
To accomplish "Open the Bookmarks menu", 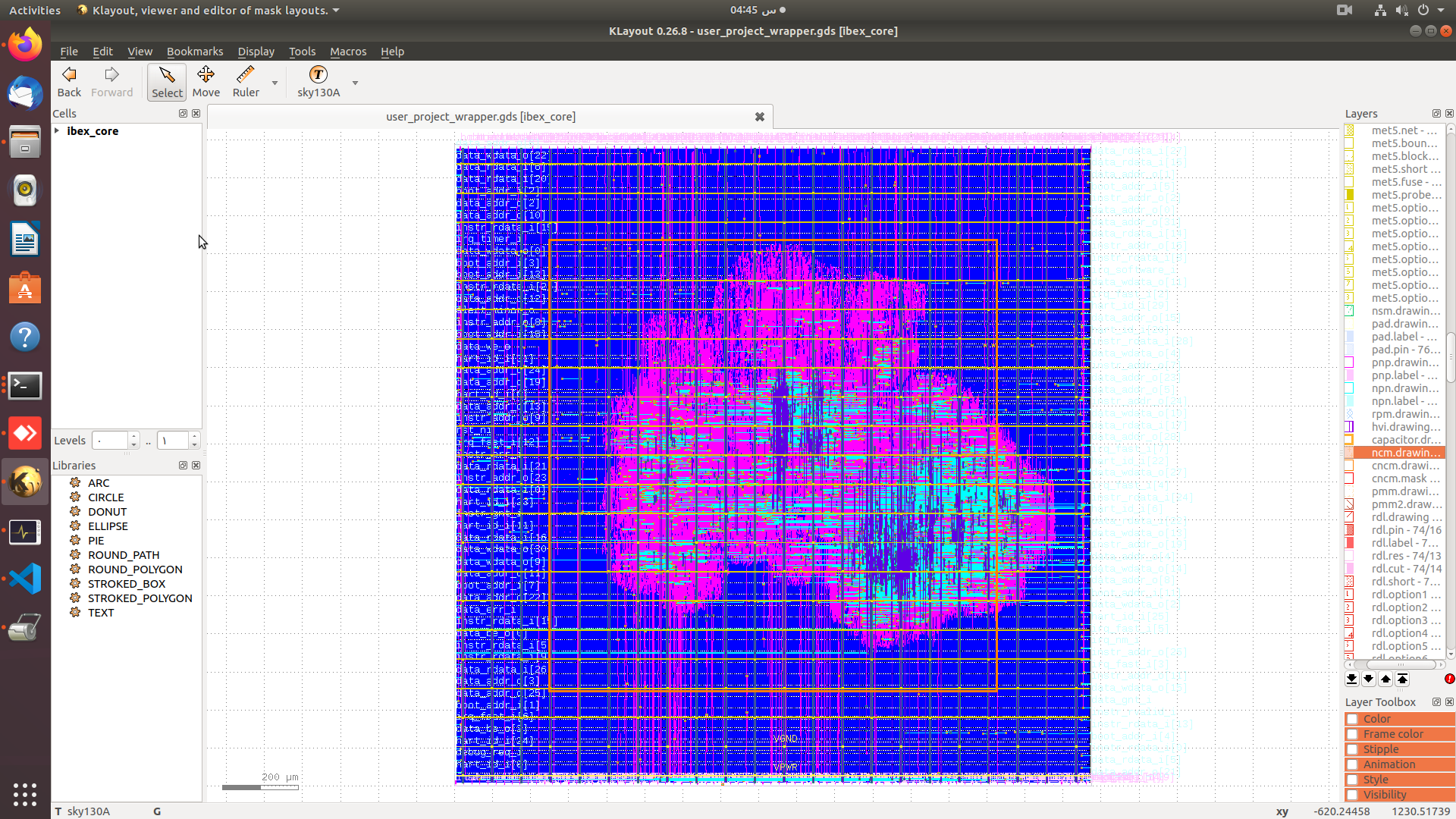I will coord(195,52).
